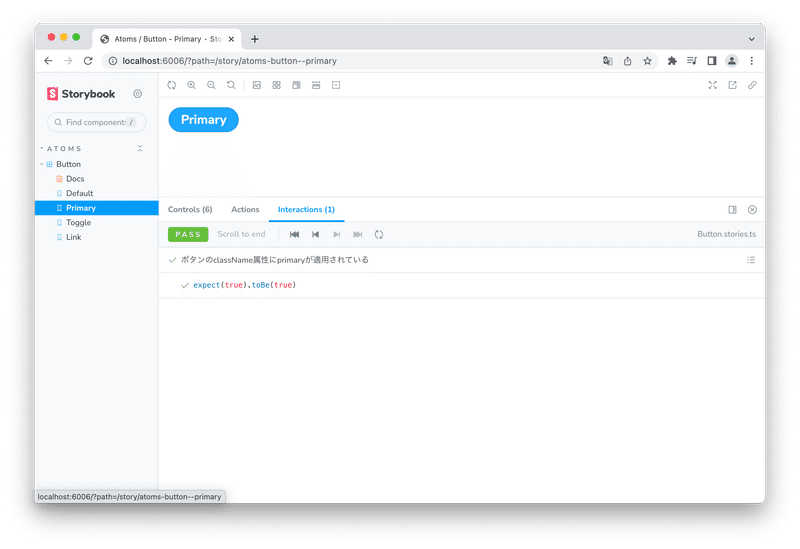Hide the addons panel with X icon

tap(753, 210)
